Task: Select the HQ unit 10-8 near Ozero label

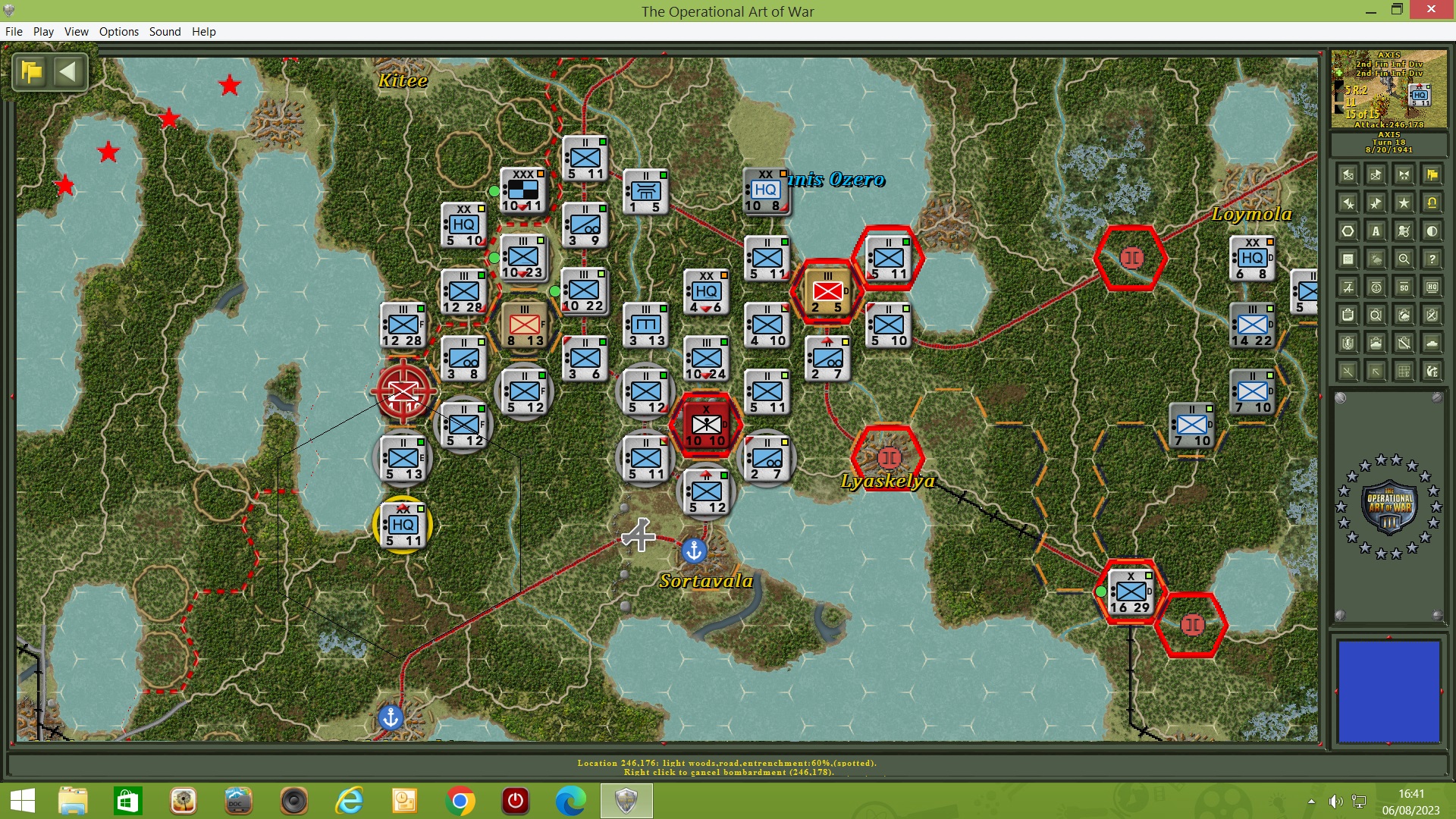Action: 766,191
